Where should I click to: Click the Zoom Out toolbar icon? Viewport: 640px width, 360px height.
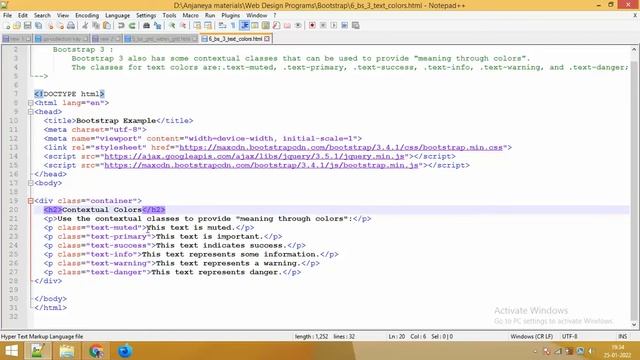(x=183, y=26)
